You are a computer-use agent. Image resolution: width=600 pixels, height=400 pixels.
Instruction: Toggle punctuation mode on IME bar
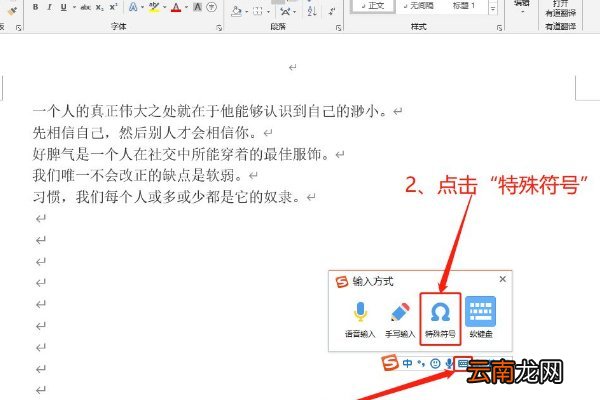pos(421,363)
